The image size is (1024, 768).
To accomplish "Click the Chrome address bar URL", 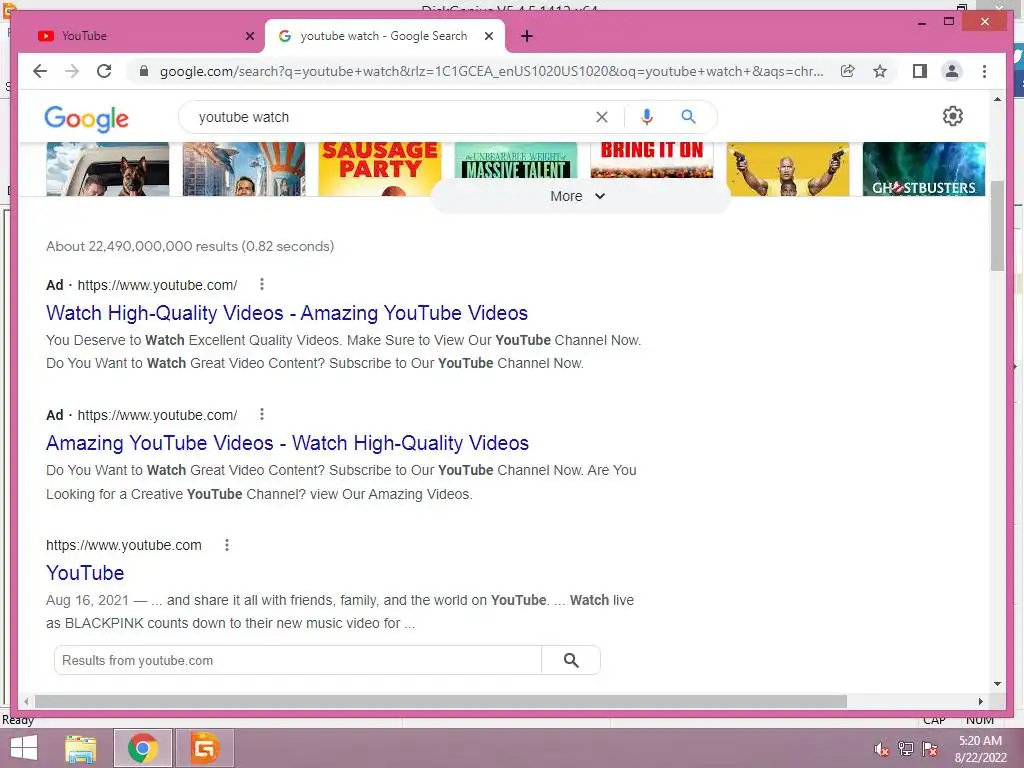I will click(491, 71).
